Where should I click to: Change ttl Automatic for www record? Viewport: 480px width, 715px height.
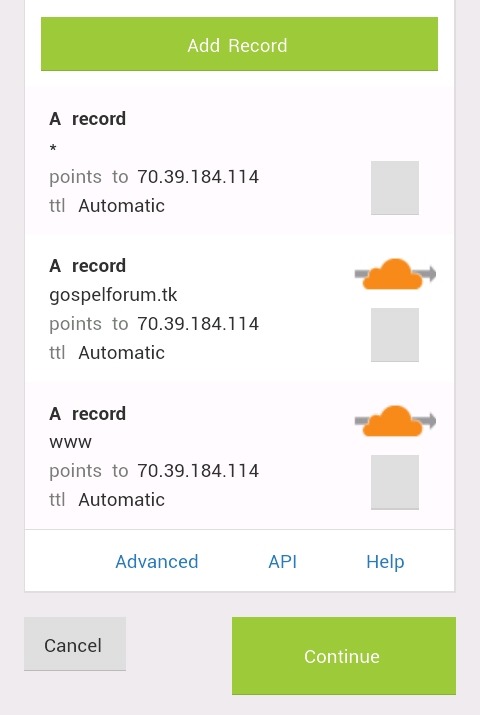tap(121, 500)
